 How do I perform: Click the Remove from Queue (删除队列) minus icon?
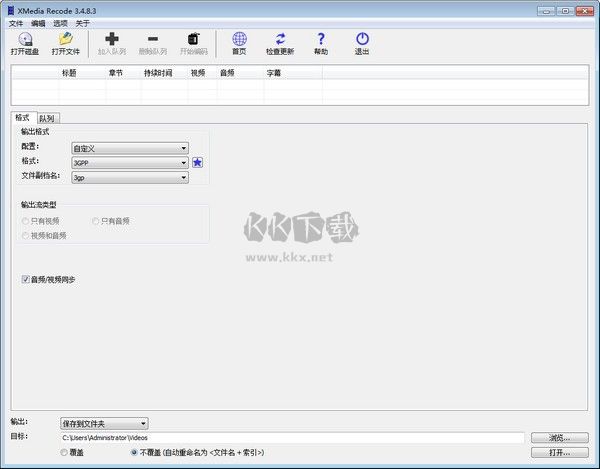tap(153, 39)
